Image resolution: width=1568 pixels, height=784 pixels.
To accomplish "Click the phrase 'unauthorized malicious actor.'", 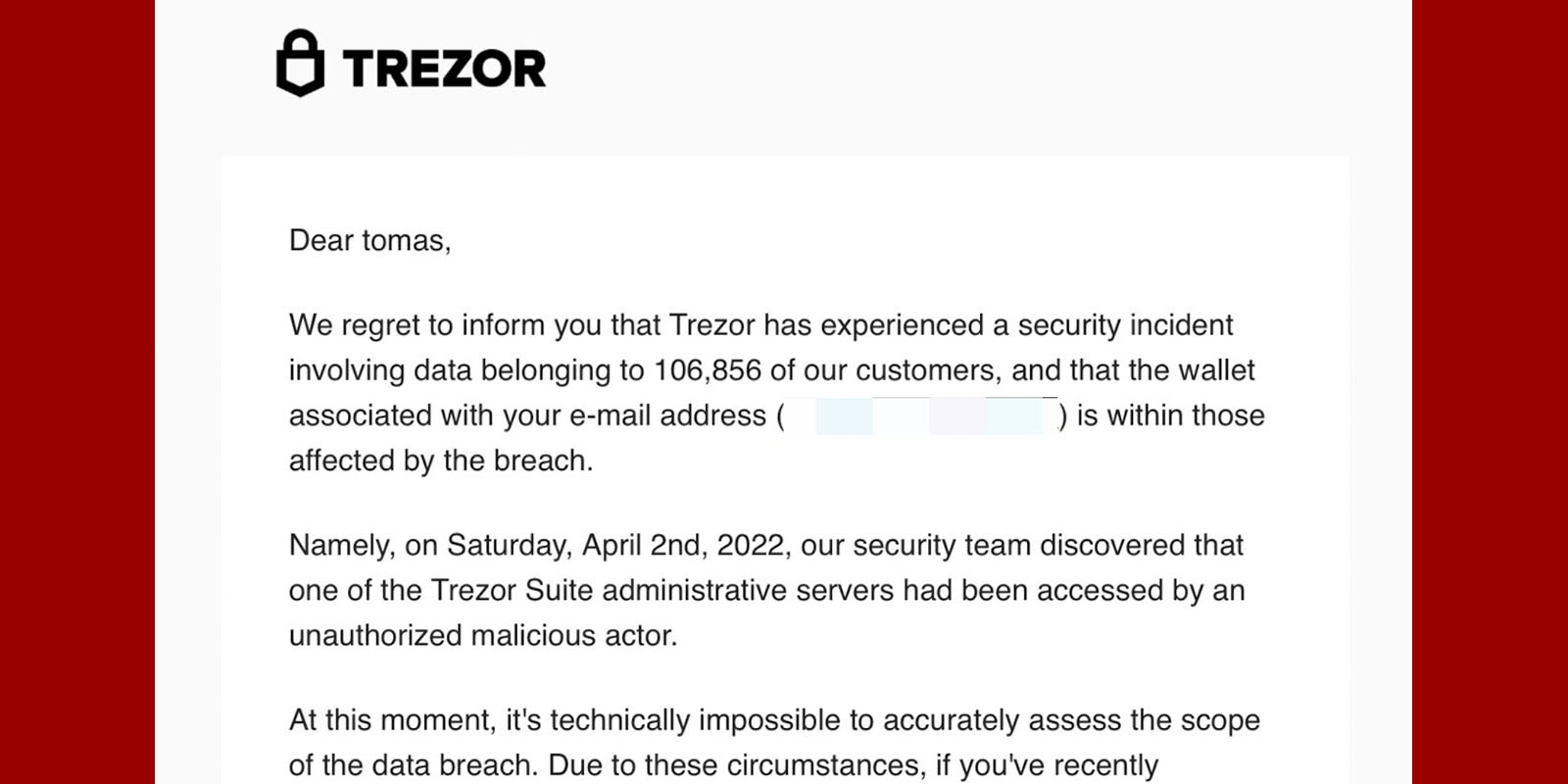I will [x=482, y=636].
